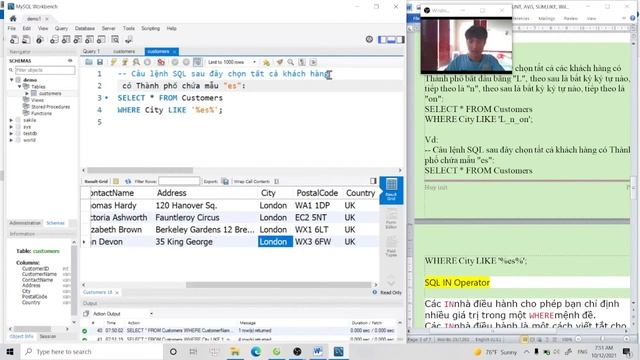Save snippet star icon in query toolbar
This screenshot has height=360, width=640.
(x=266, y=62)
